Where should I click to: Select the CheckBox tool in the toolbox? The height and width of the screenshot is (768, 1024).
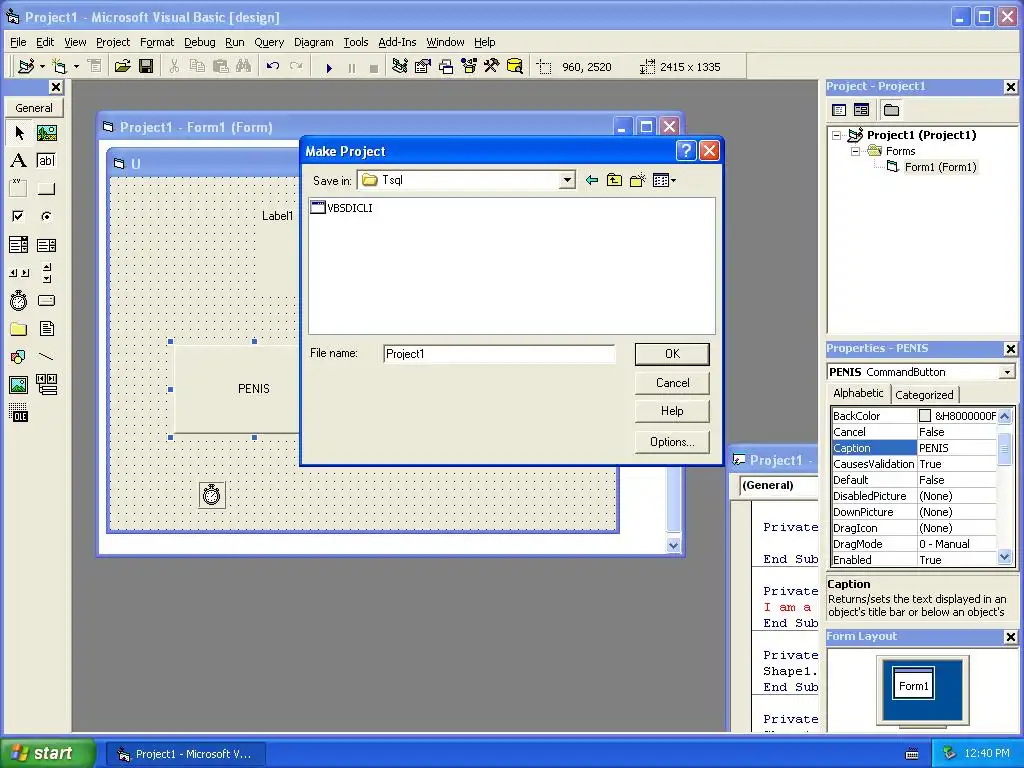coord(19,216)
